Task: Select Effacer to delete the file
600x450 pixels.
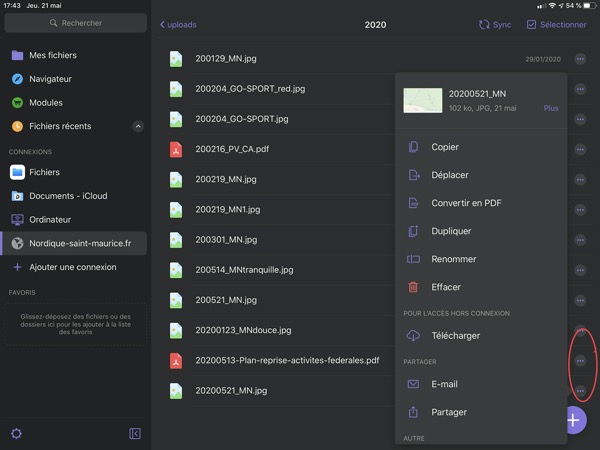Action: click(x=446, y=287)
